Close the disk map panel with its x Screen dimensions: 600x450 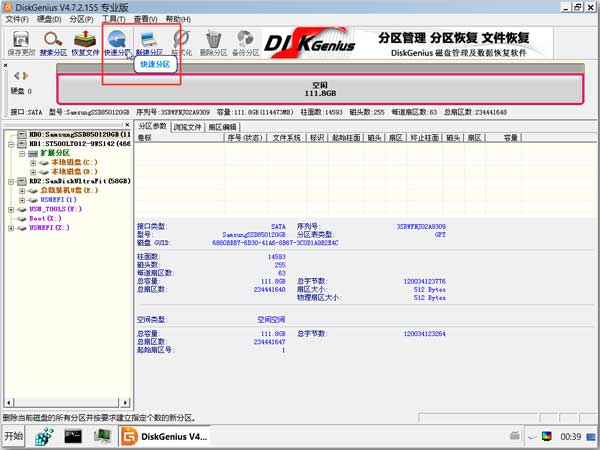point(5,65)
